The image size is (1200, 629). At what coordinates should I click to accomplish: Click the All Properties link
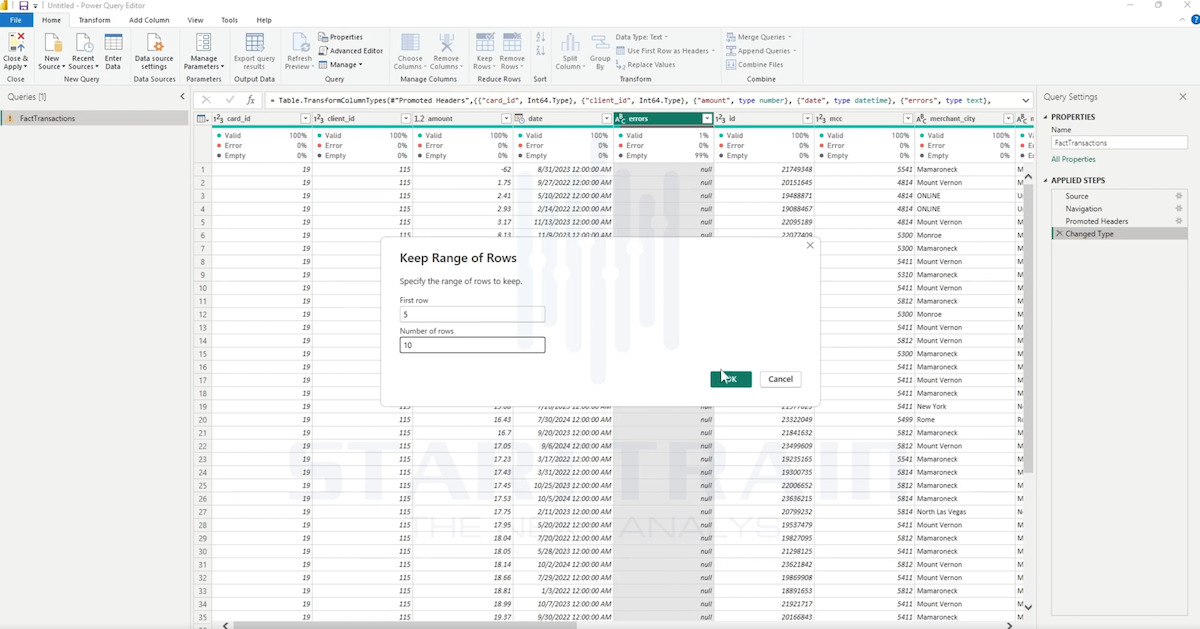(x=1073, y=159)
